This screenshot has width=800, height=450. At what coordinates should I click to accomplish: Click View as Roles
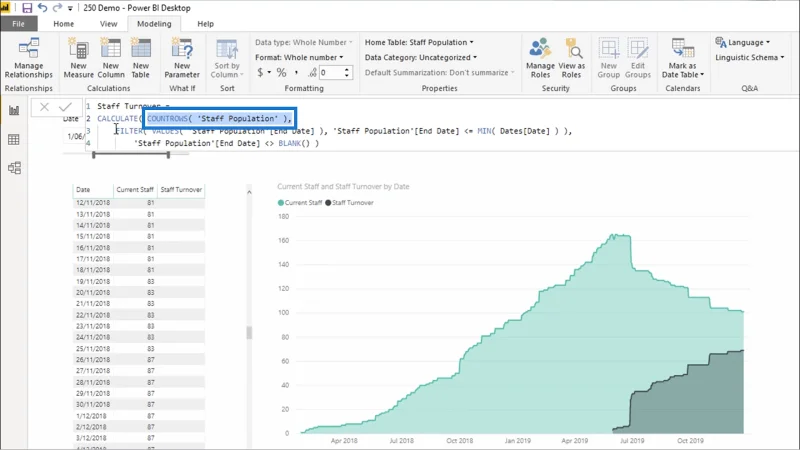(x=571, y=58)
